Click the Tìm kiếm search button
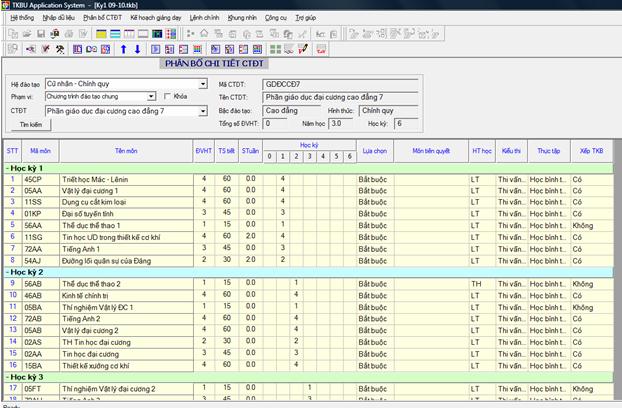This screenshot has height=408, width=622. [x=30, y=124]
